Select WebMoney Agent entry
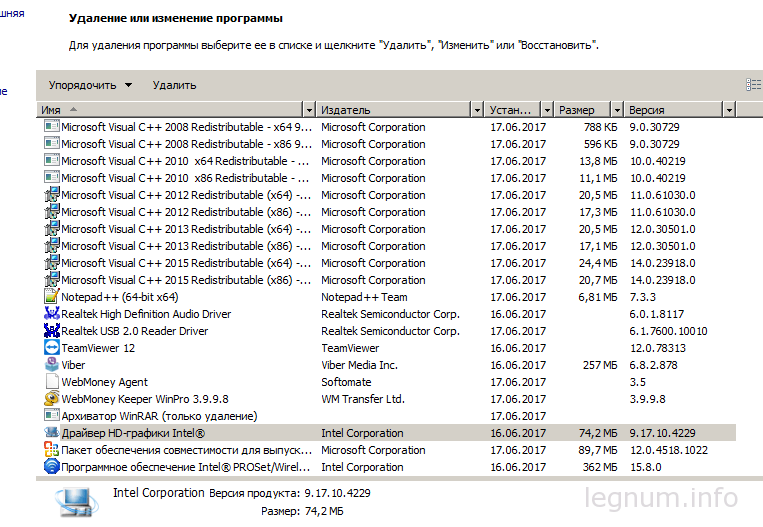763x527 pixels. (x=104, y=382)
